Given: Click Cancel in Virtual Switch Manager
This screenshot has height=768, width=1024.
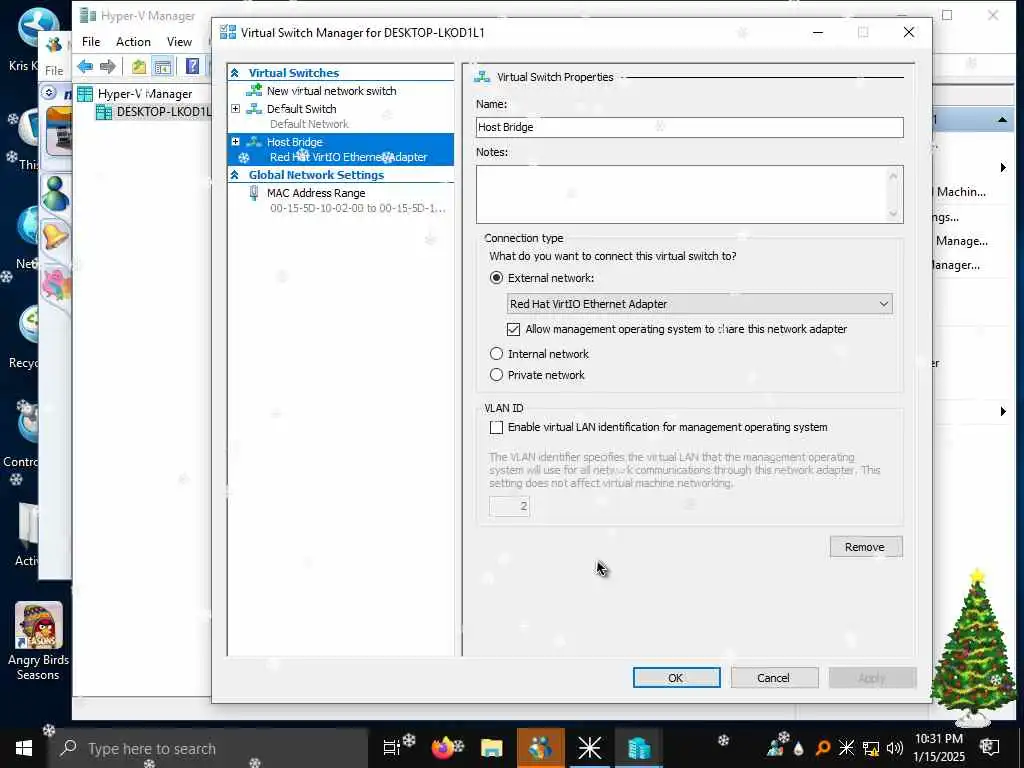Looking at the screenshot, I should [774, 678].
